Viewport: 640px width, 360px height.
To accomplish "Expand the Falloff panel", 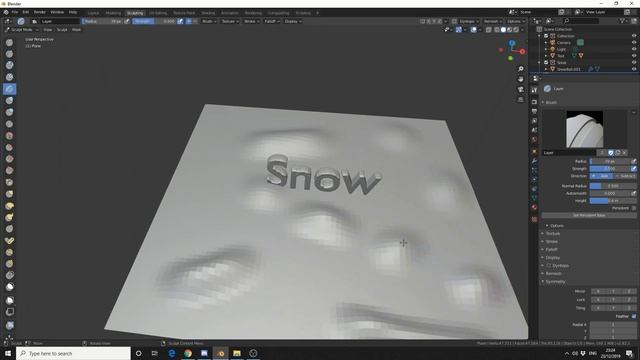I will [551, 249].
